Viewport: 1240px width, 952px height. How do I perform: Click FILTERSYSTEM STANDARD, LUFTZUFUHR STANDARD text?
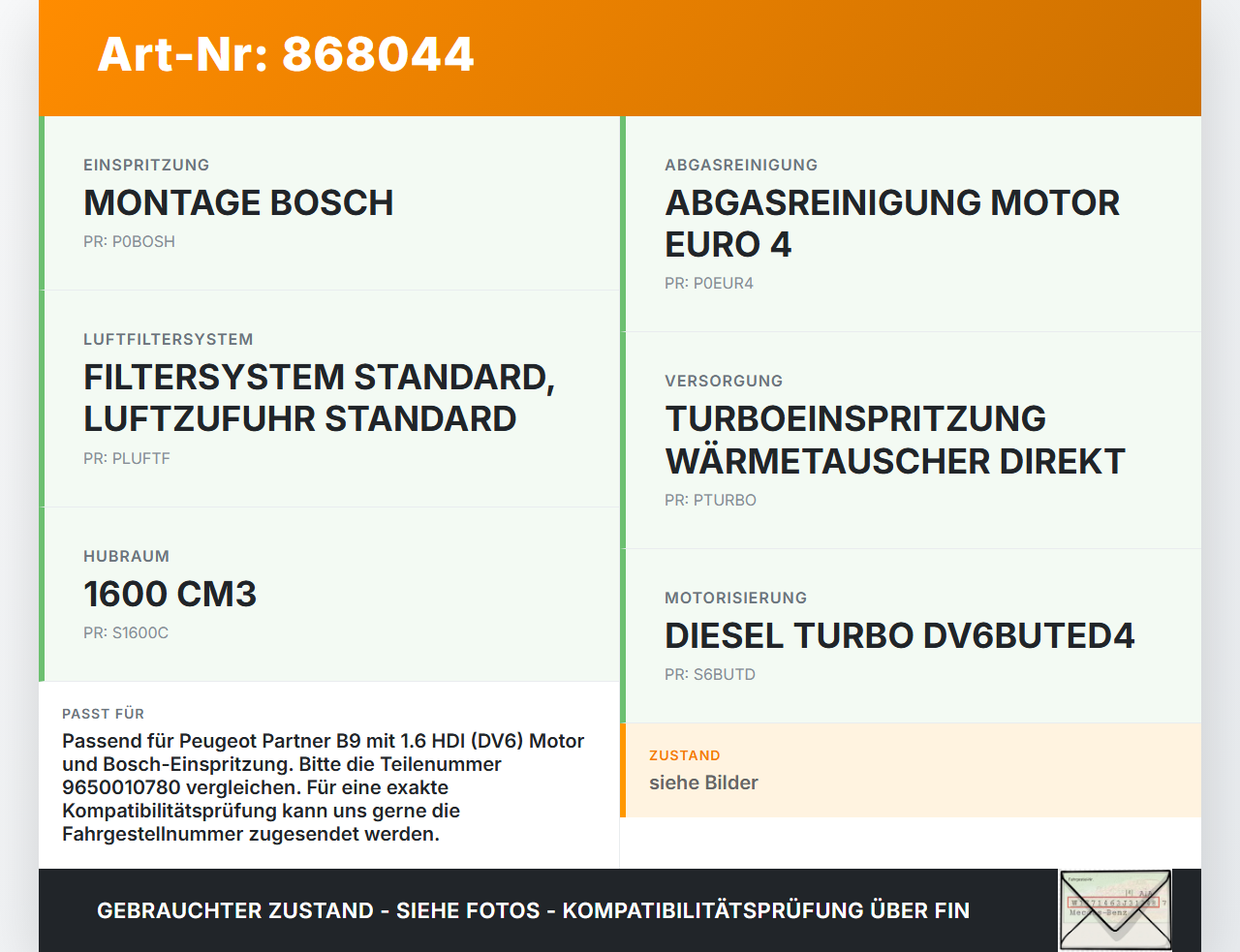[x=319, y=398]
